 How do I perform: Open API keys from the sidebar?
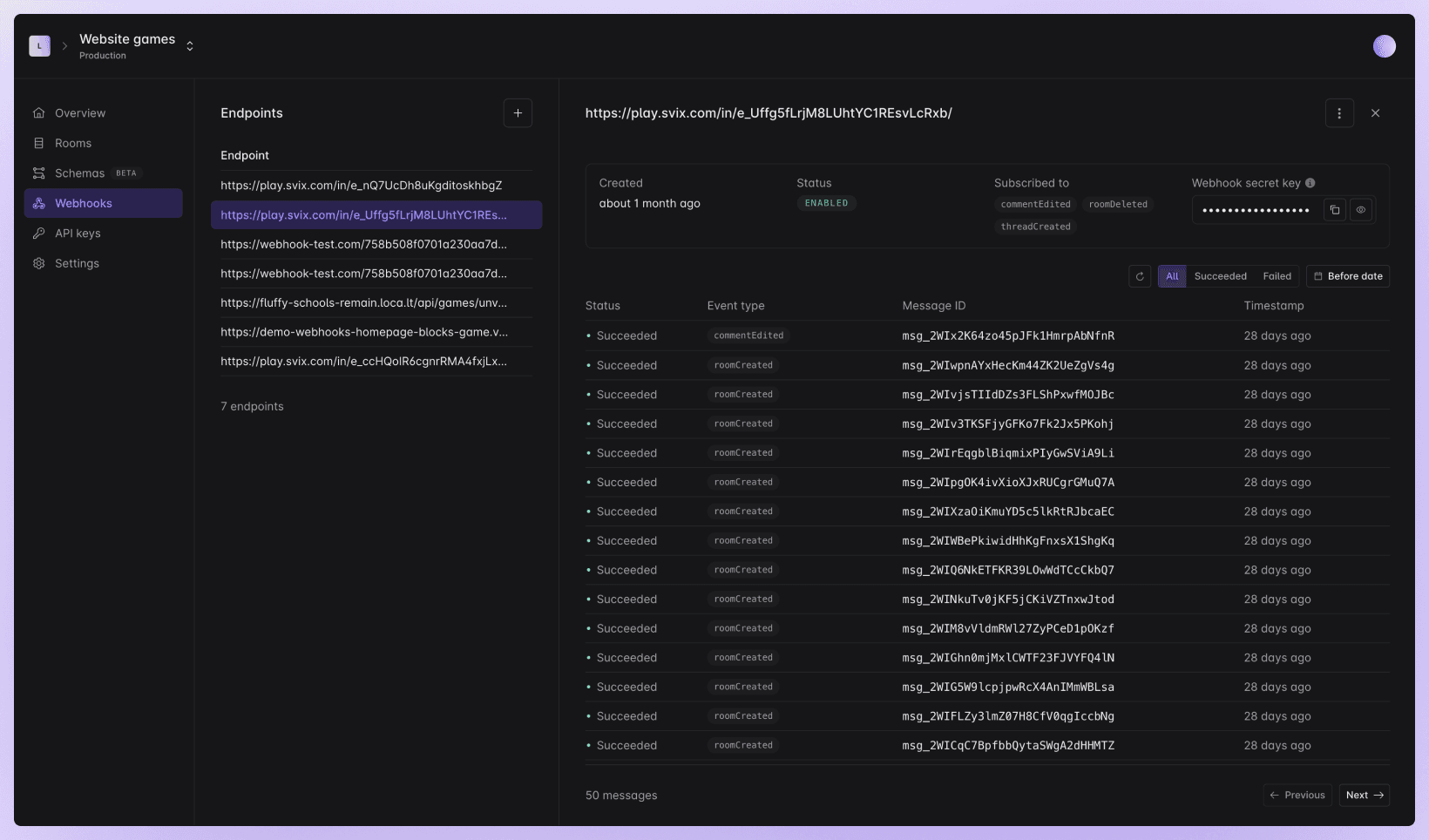pos(78,233)
